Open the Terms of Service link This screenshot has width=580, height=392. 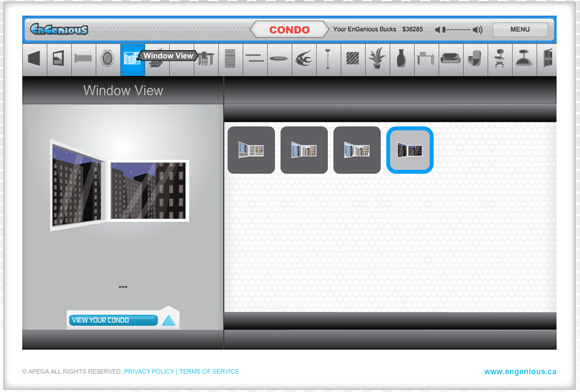[x=209, y=371]
